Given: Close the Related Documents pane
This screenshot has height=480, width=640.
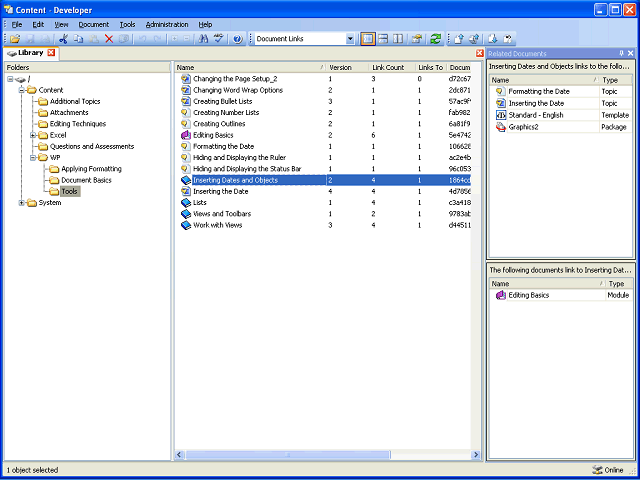Looking at the screenshot, I should (x=631, y=53).
